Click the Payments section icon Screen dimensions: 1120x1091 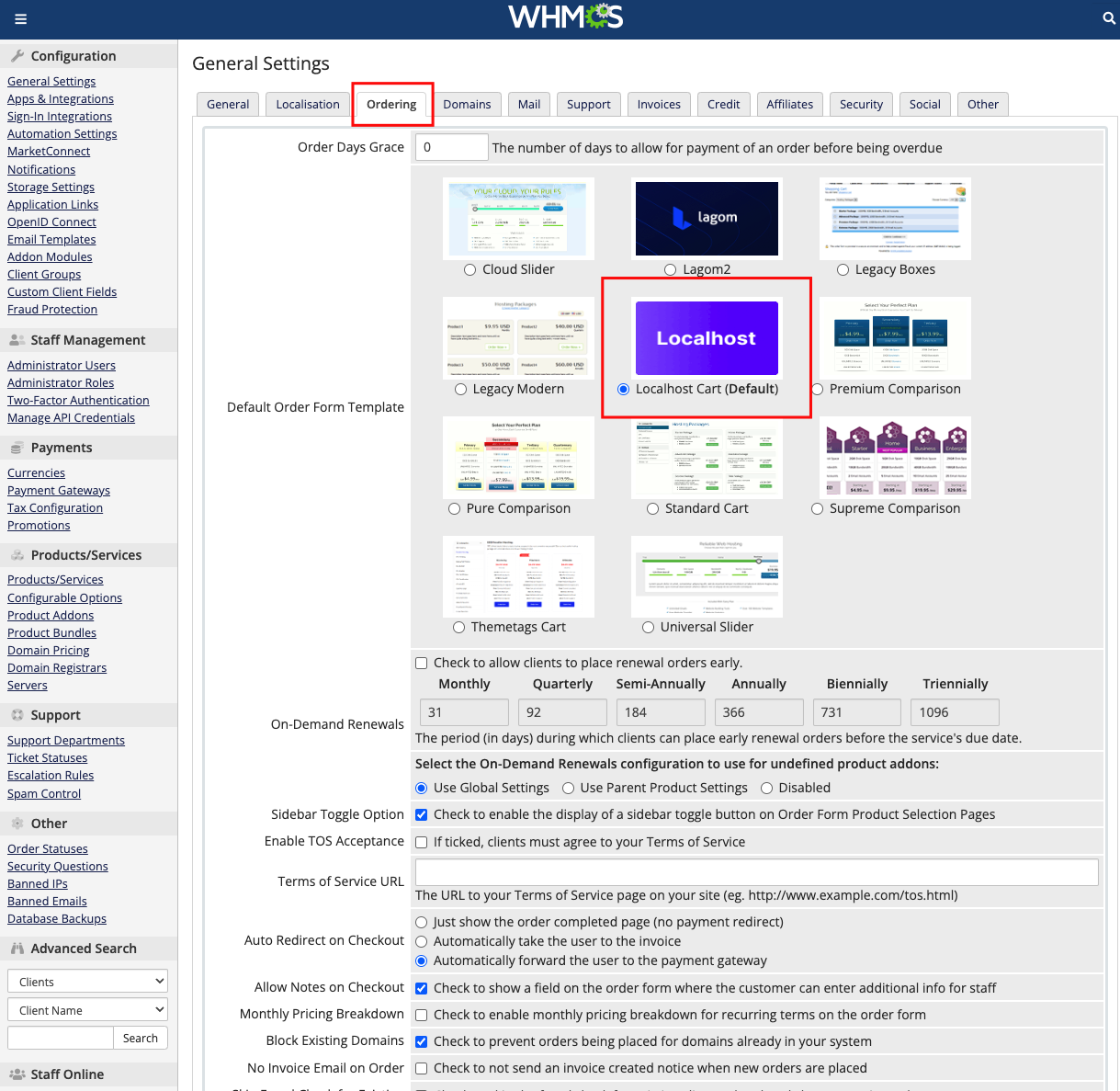pyautogui.click(x=17, y=448)
